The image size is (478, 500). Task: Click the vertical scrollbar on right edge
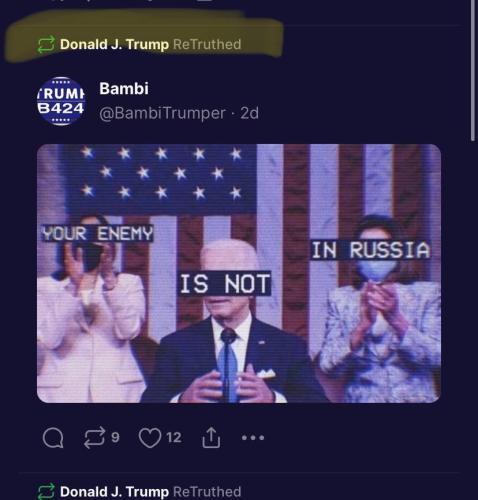pos(473,70)
